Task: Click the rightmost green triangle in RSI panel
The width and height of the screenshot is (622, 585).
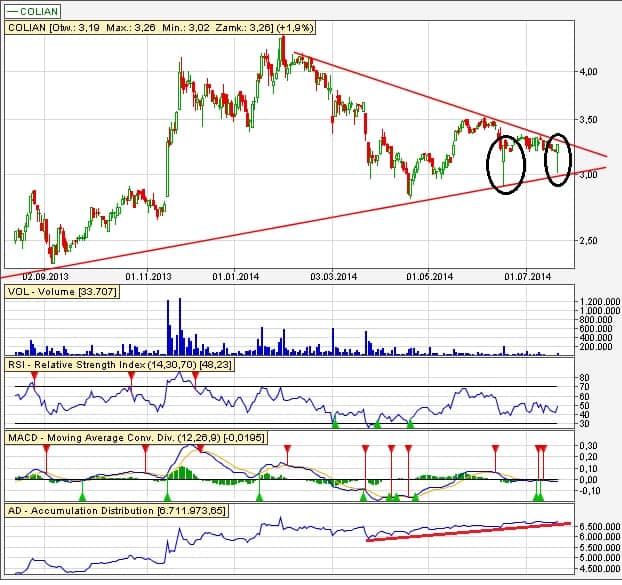Action: pyautogui.click(x=410, y=425)
